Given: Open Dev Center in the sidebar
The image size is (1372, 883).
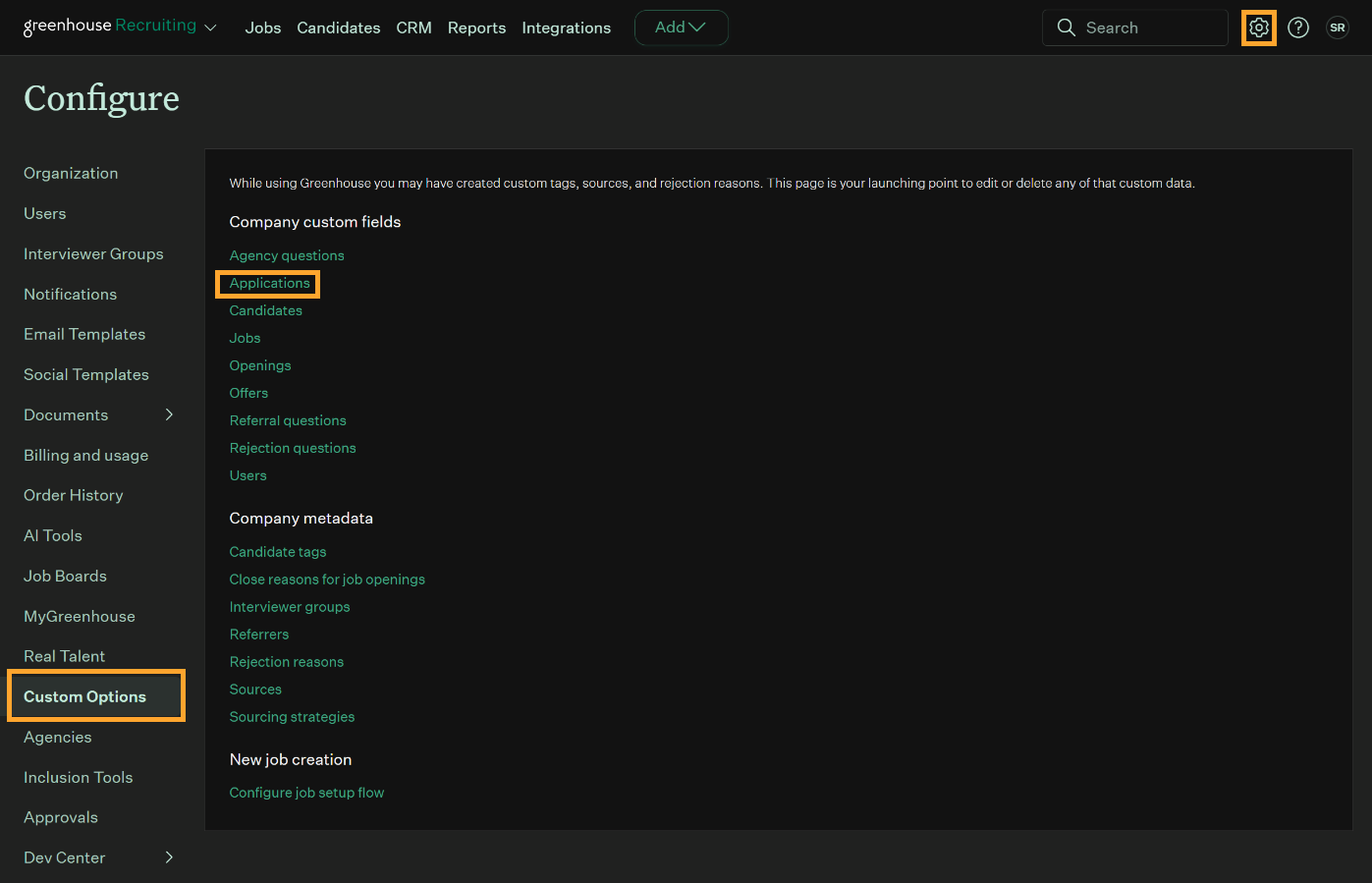Looking at the screenshot, I should point(65,857).
